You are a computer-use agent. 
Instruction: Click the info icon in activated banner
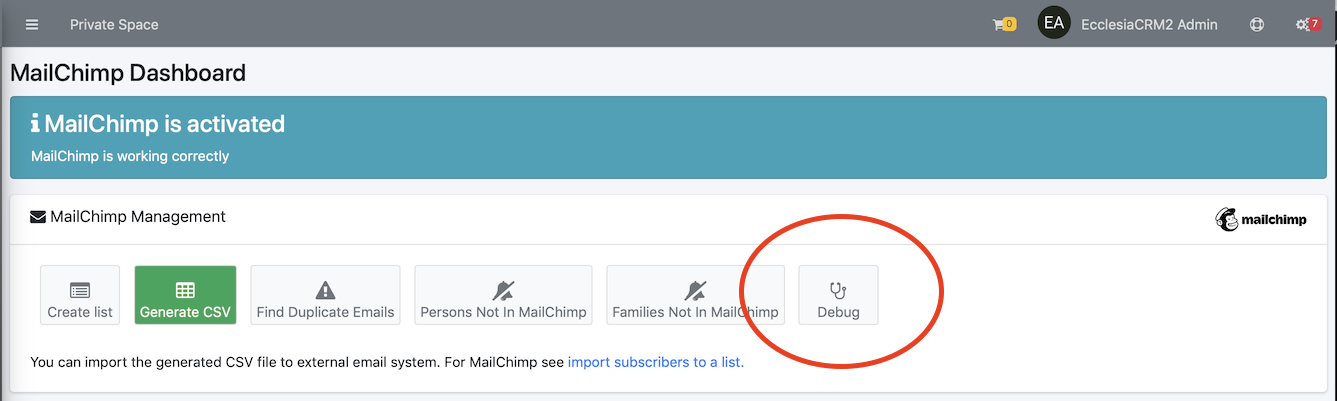tap(35, 124)
